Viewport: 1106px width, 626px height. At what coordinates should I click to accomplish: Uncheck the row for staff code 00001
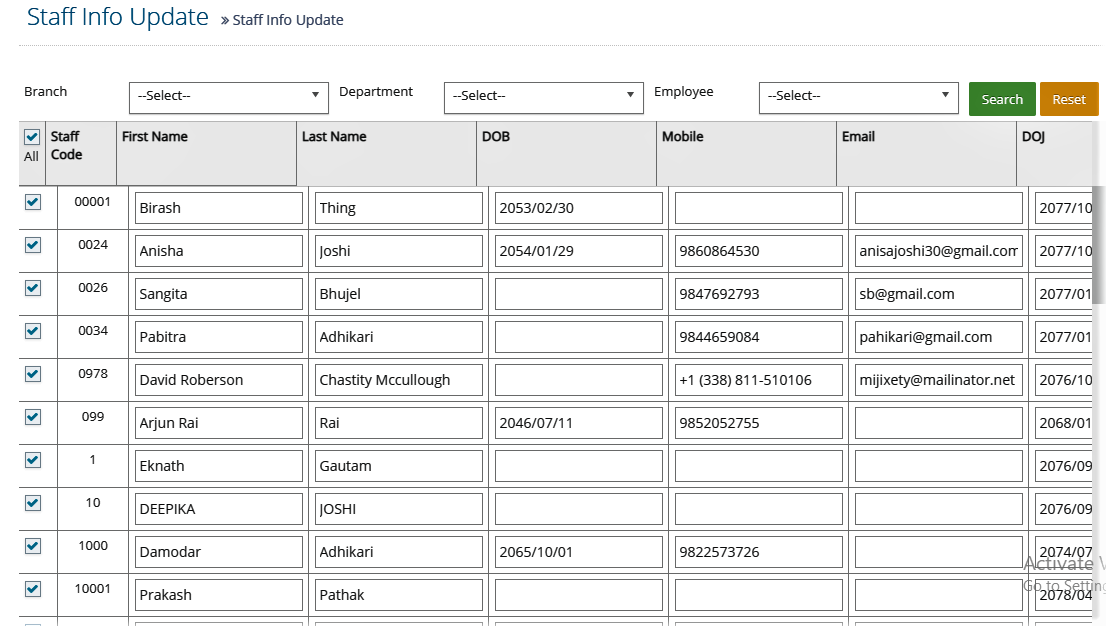coord(32,202)
